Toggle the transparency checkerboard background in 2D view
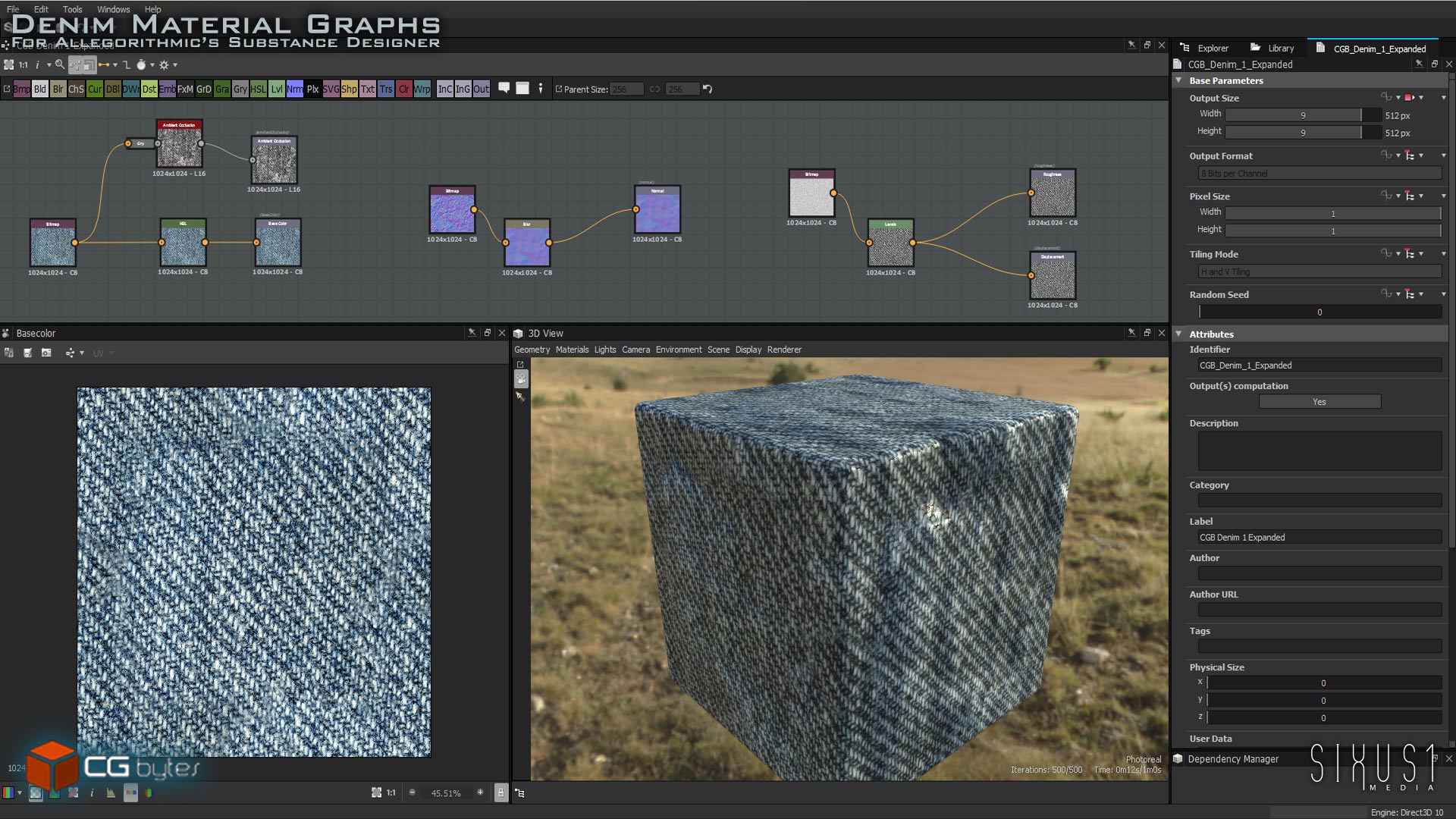 pos(36,793)
